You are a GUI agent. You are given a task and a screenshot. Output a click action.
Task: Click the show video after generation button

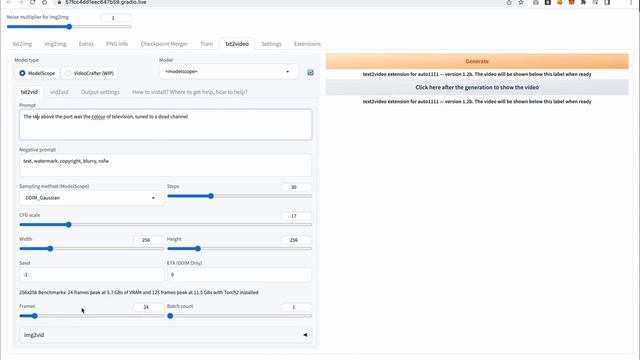tap(477, 87)
